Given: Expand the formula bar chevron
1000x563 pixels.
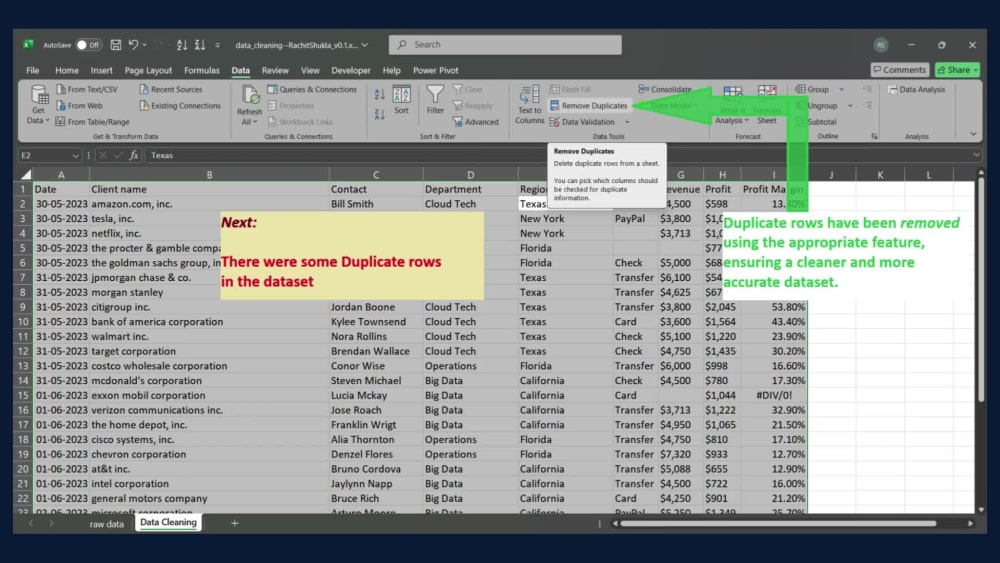Looking at the screenshot, I should [976, 155].
